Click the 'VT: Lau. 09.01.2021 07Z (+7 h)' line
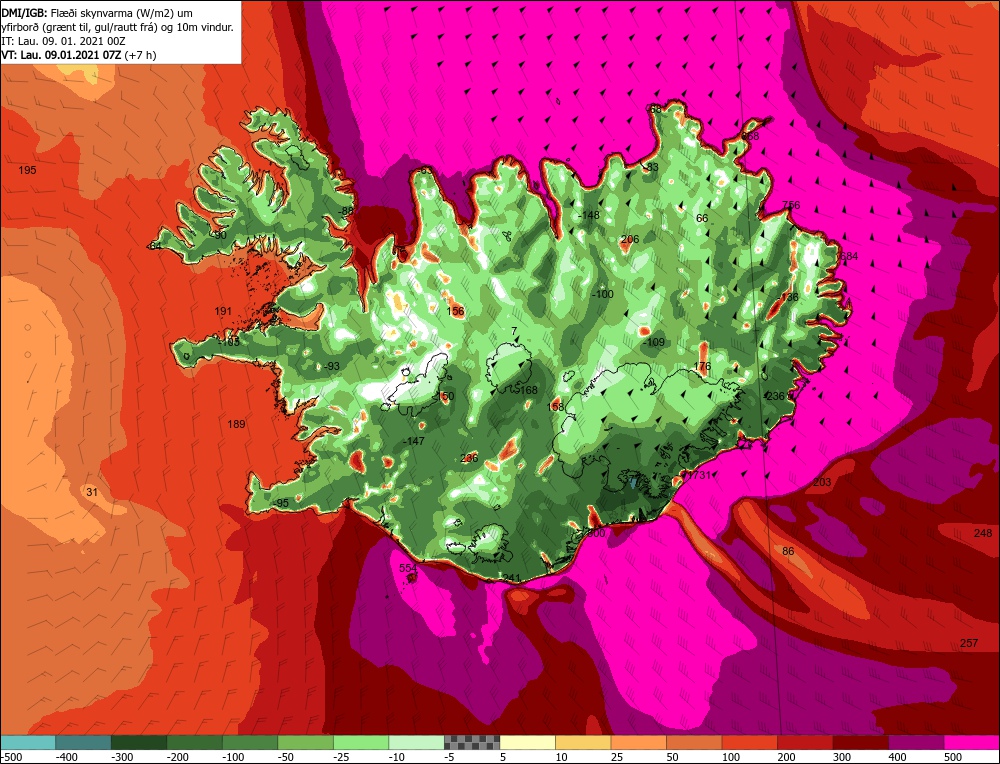The image size is (1000, 764). coord(78,55)
